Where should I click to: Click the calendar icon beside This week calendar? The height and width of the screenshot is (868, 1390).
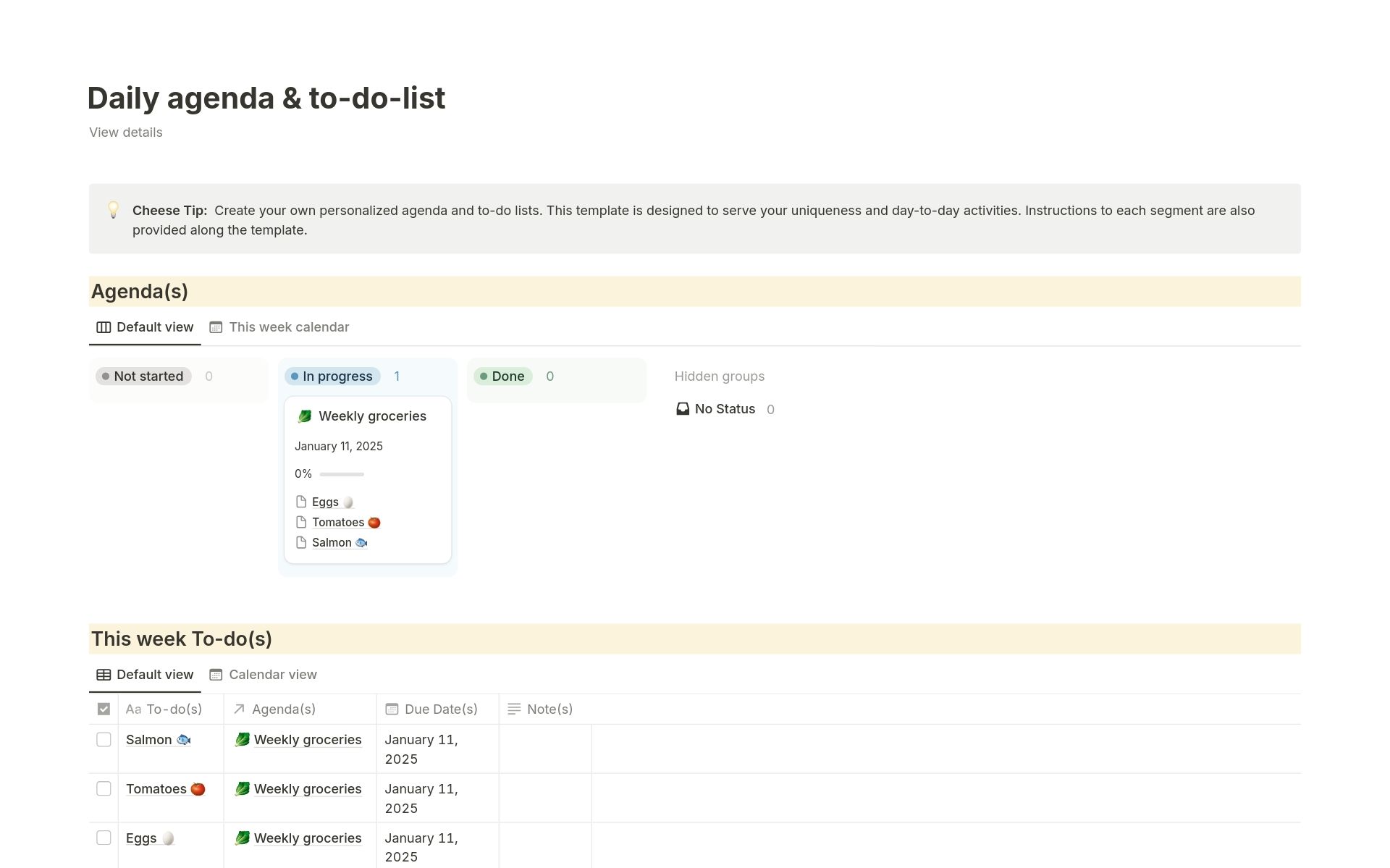[x=216, y=327]
